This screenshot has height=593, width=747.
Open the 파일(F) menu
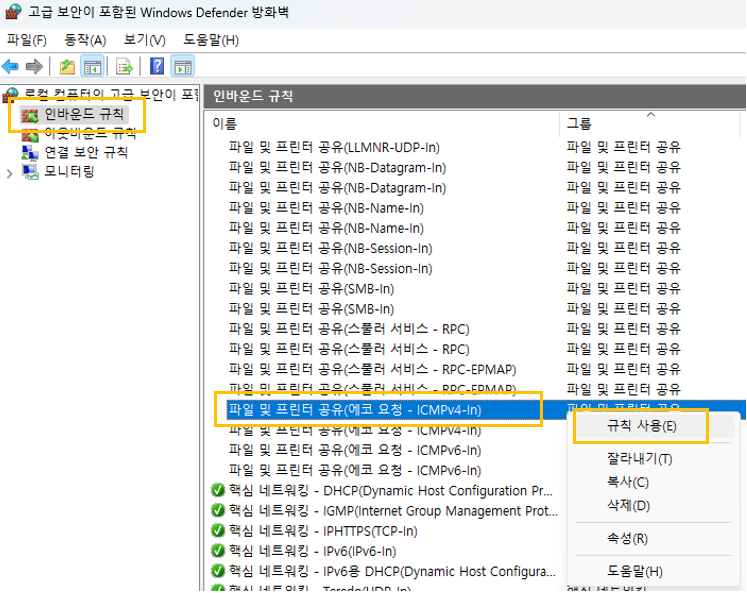(27, 40)
